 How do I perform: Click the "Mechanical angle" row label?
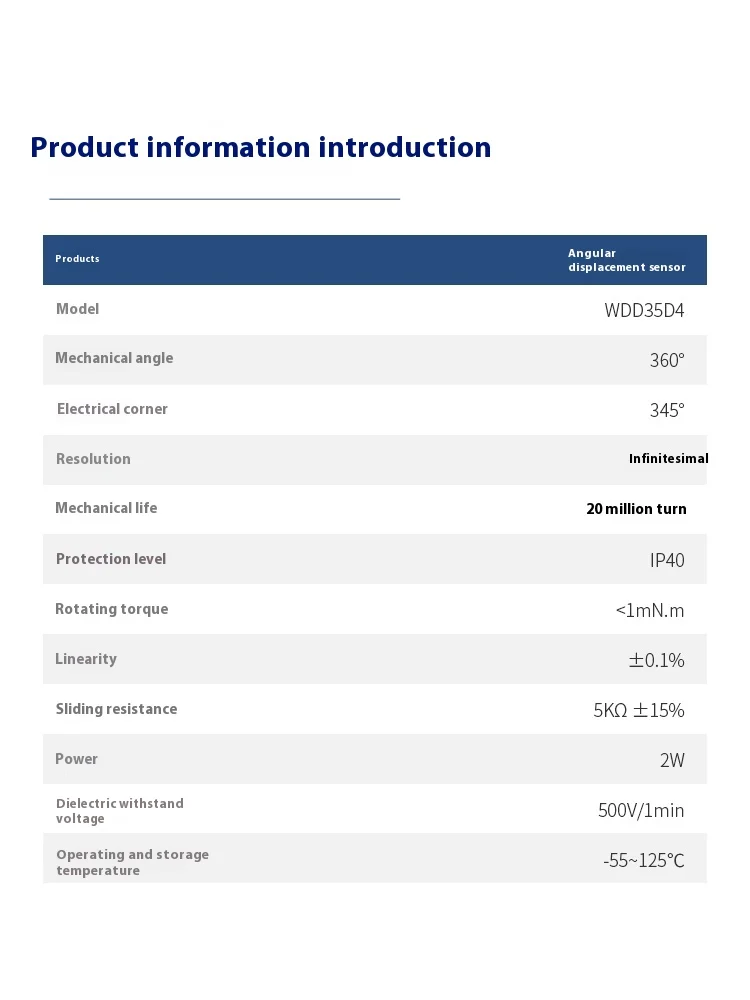pyautogui.click(x=114, y=358)
